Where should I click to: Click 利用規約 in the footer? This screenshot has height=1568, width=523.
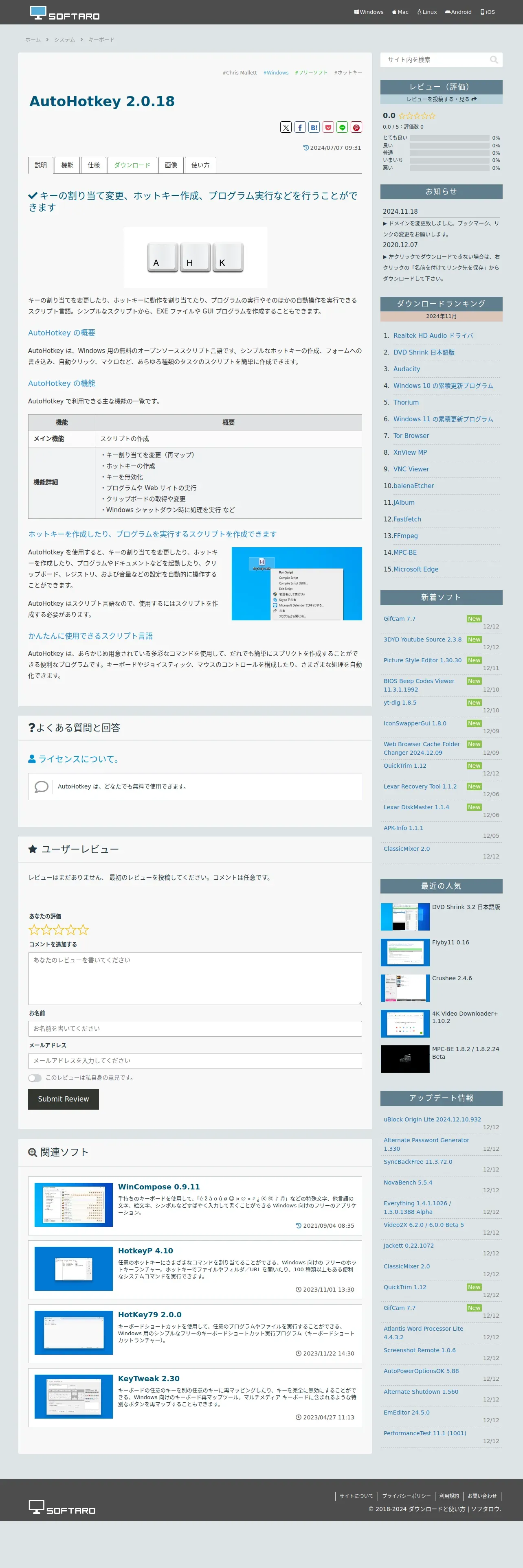click(449, 1496)
